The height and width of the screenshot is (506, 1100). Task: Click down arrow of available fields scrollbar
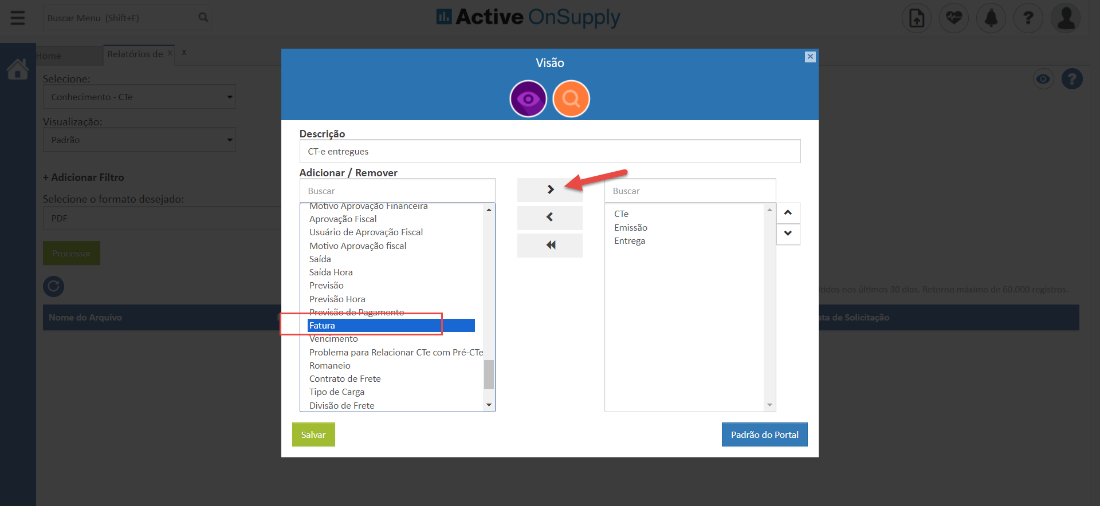pyautogui.click(x=489, y=405)
